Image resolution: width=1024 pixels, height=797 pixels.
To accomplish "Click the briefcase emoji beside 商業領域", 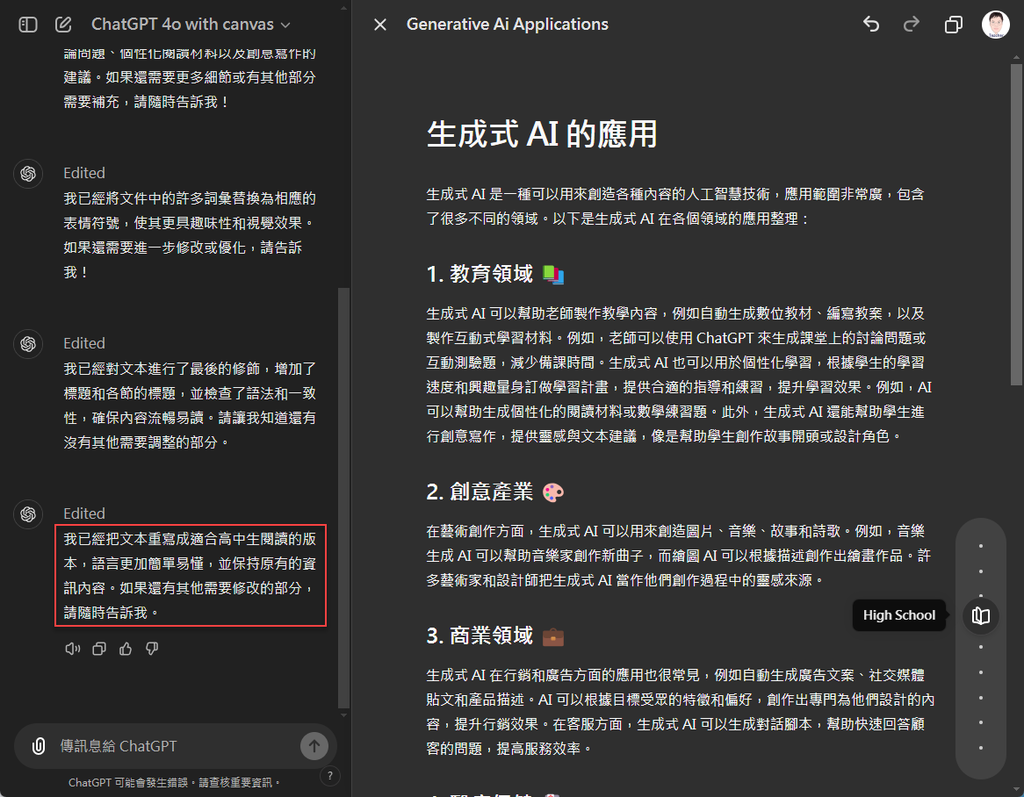I will pyautogui.click(x=553, y=636).
